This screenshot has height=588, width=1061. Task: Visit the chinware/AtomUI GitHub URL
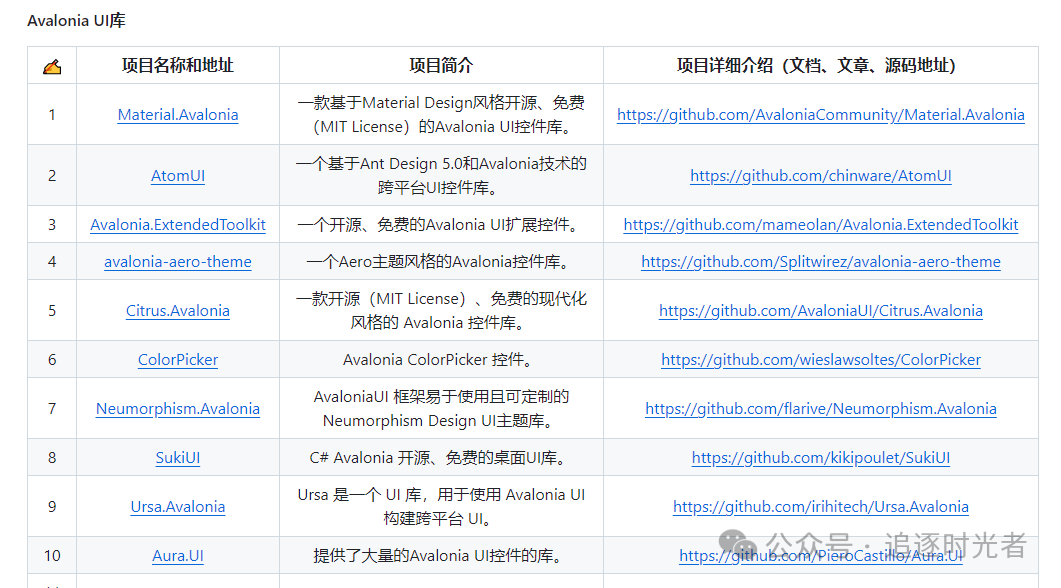click(820, 176)
